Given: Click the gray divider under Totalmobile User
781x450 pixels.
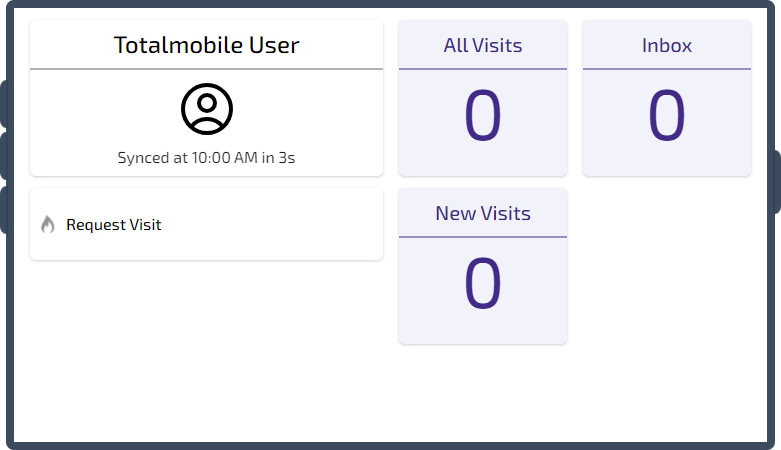Looking at the screenshot, I should [x=207, y=69].
